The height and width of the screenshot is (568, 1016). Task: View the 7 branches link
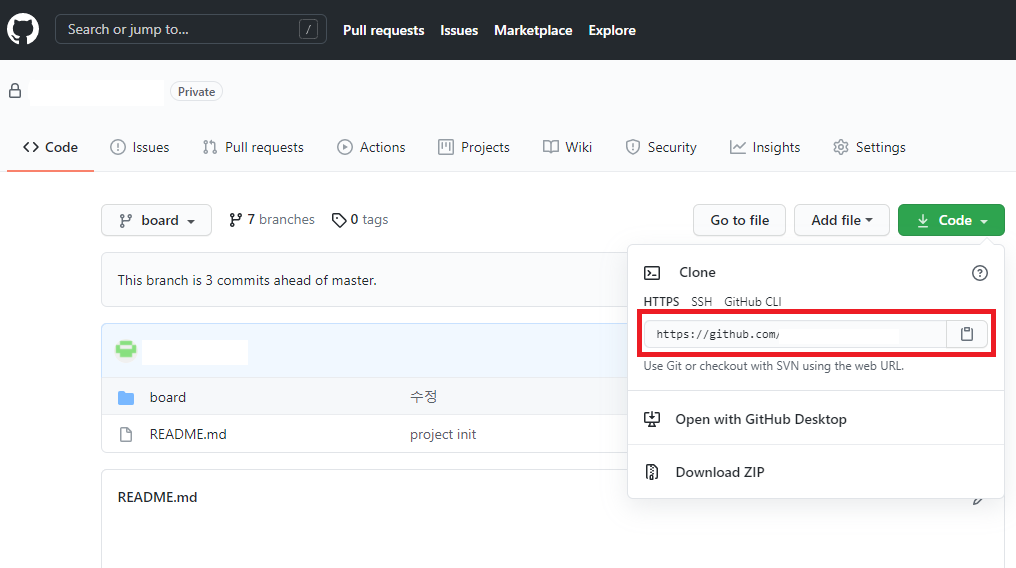point(271,220)
